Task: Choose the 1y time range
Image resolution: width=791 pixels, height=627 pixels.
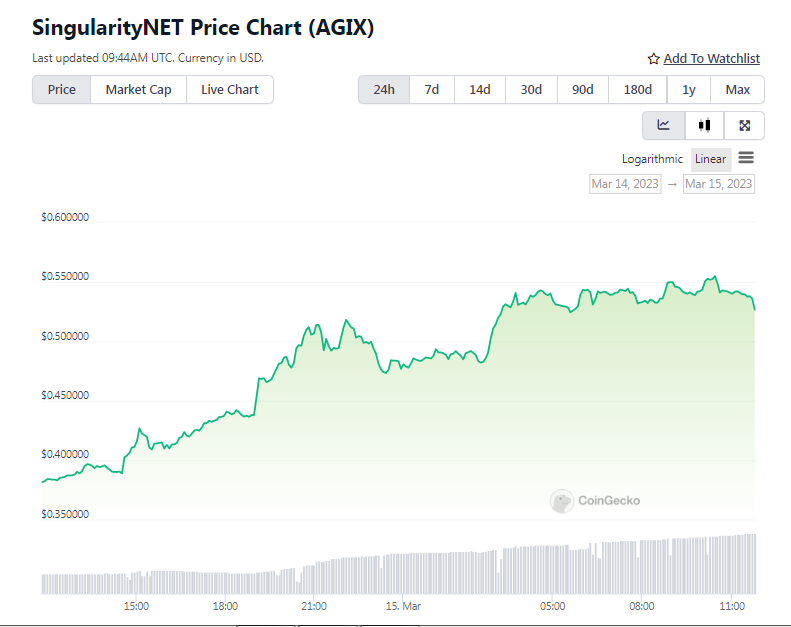Action: point(689,90)
